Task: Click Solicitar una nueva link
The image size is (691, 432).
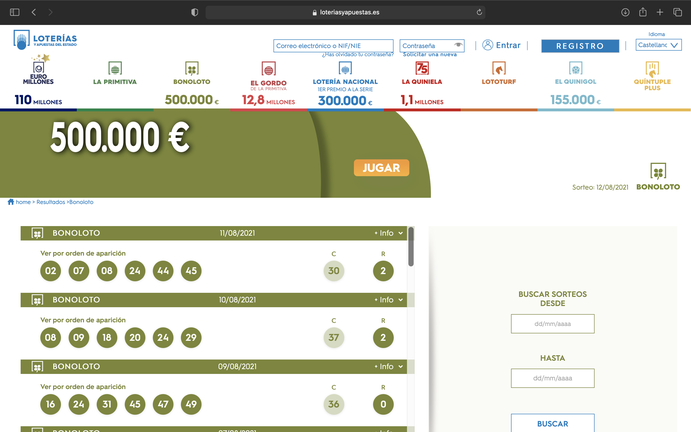Action: (x=430, y=54)
